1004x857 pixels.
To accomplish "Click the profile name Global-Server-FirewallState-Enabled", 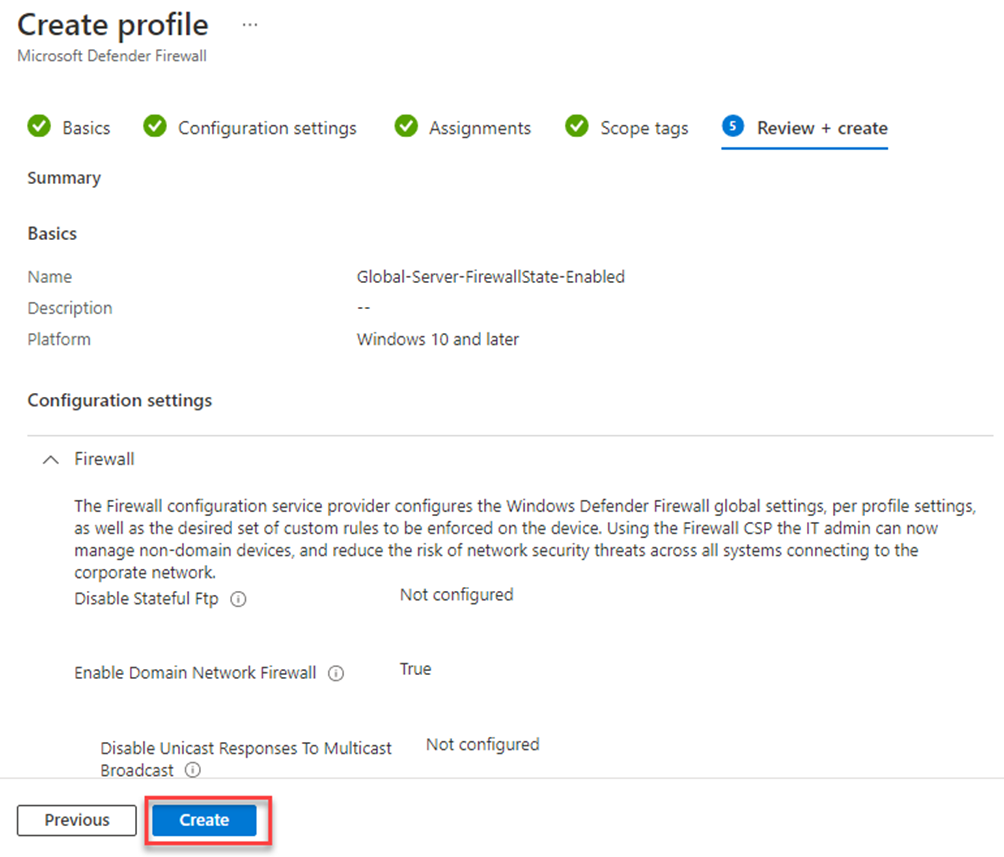I will tap(490, 277).
